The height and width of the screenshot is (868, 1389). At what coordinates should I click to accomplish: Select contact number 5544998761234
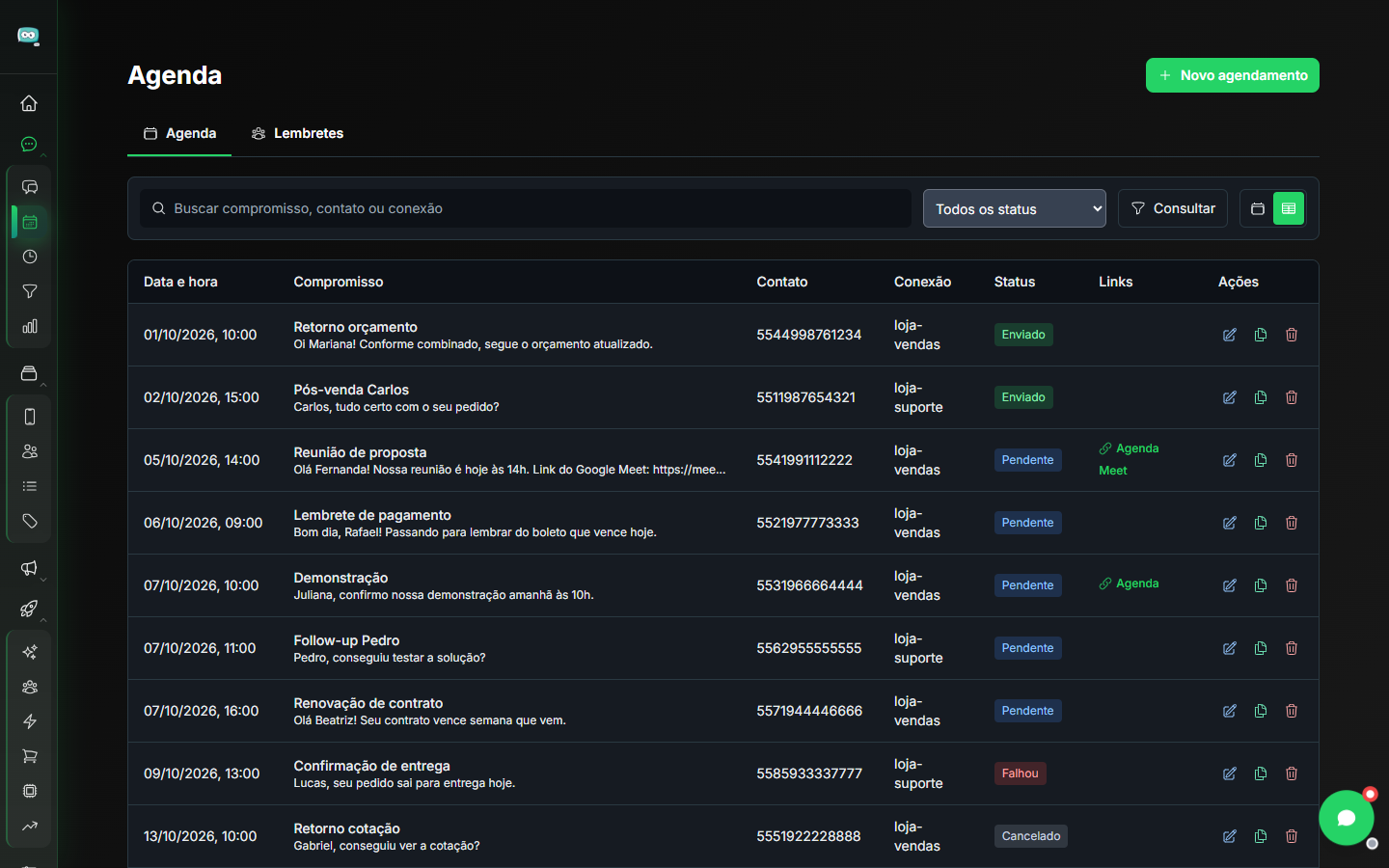(809, 335)
